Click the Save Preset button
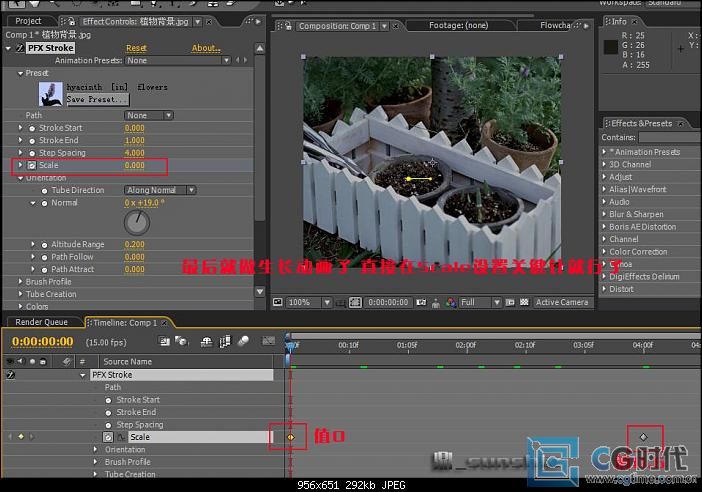 point(98,99)
